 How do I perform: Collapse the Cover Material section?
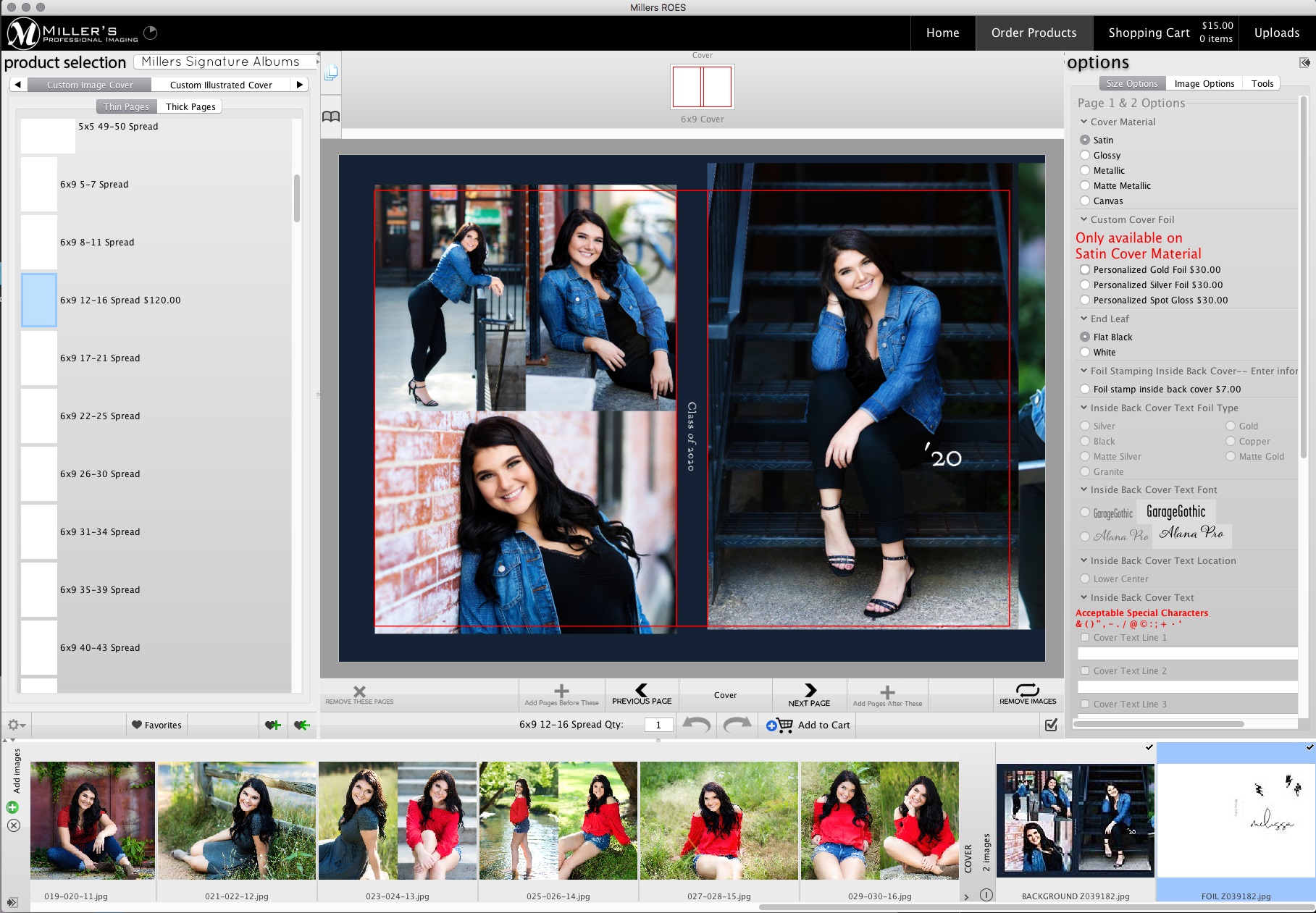click(x=1083, y=122)
